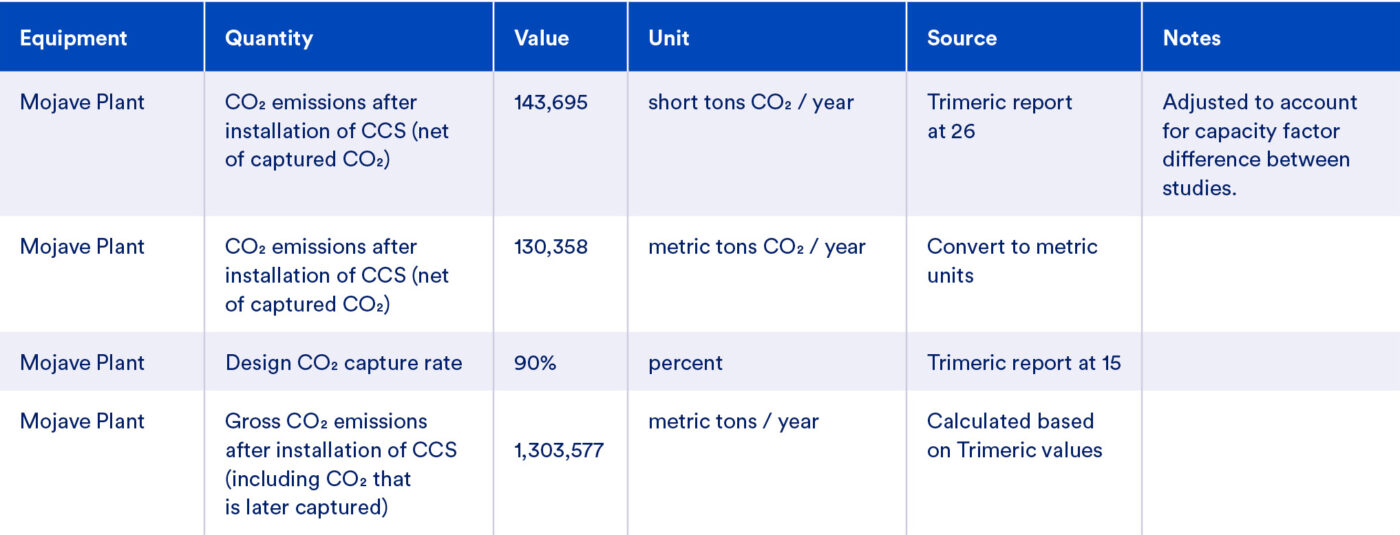Click the Unit column header

click(x=669, y=38)
